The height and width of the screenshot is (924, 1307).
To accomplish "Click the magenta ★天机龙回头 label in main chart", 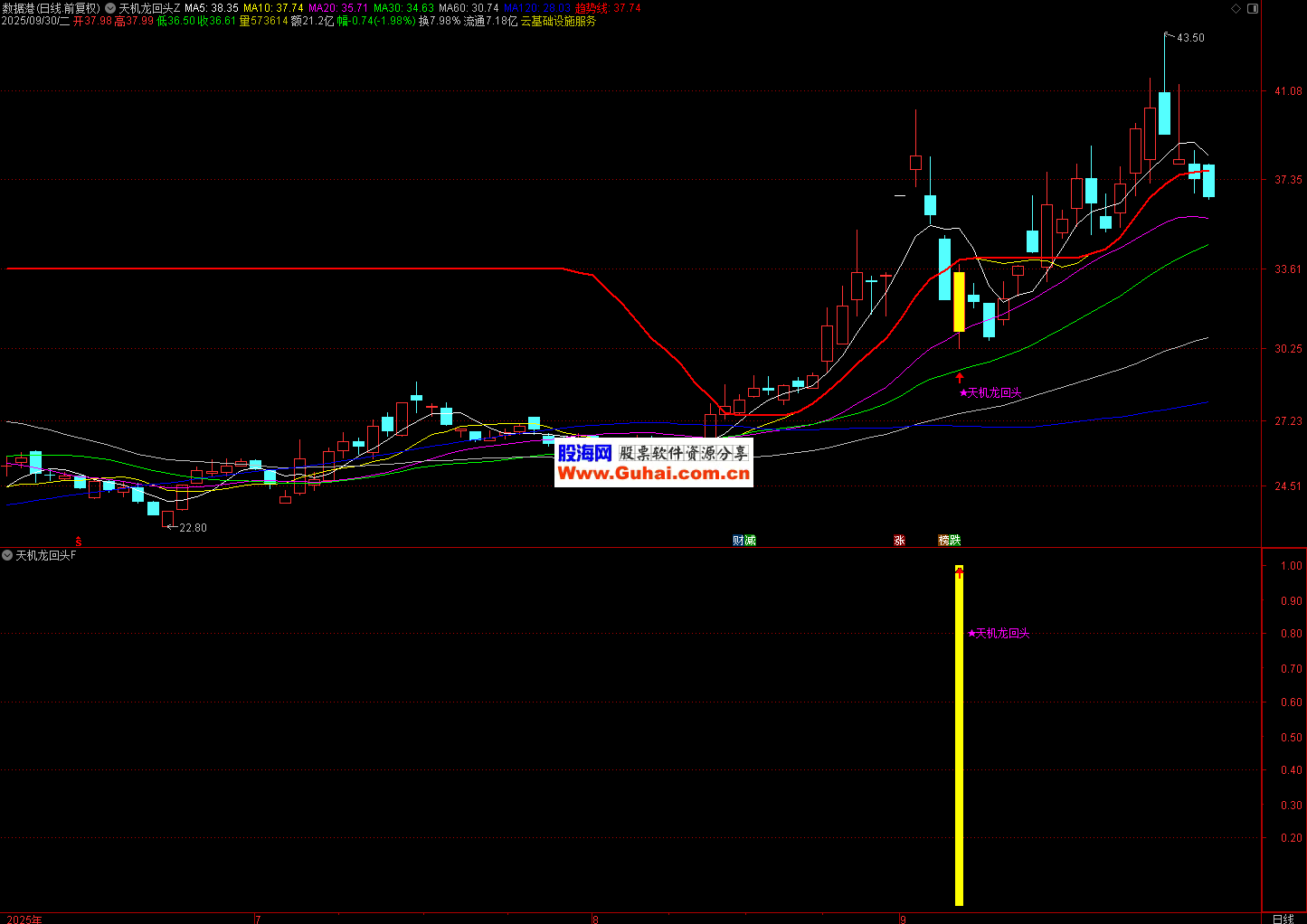I will [990, 392].
